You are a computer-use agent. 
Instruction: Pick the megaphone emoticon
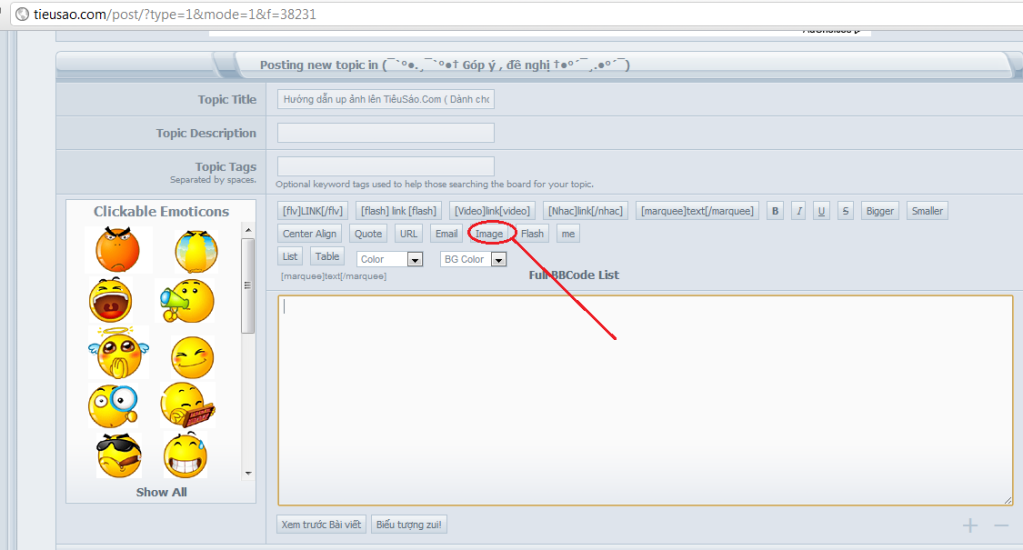click(x=186, y=300)
